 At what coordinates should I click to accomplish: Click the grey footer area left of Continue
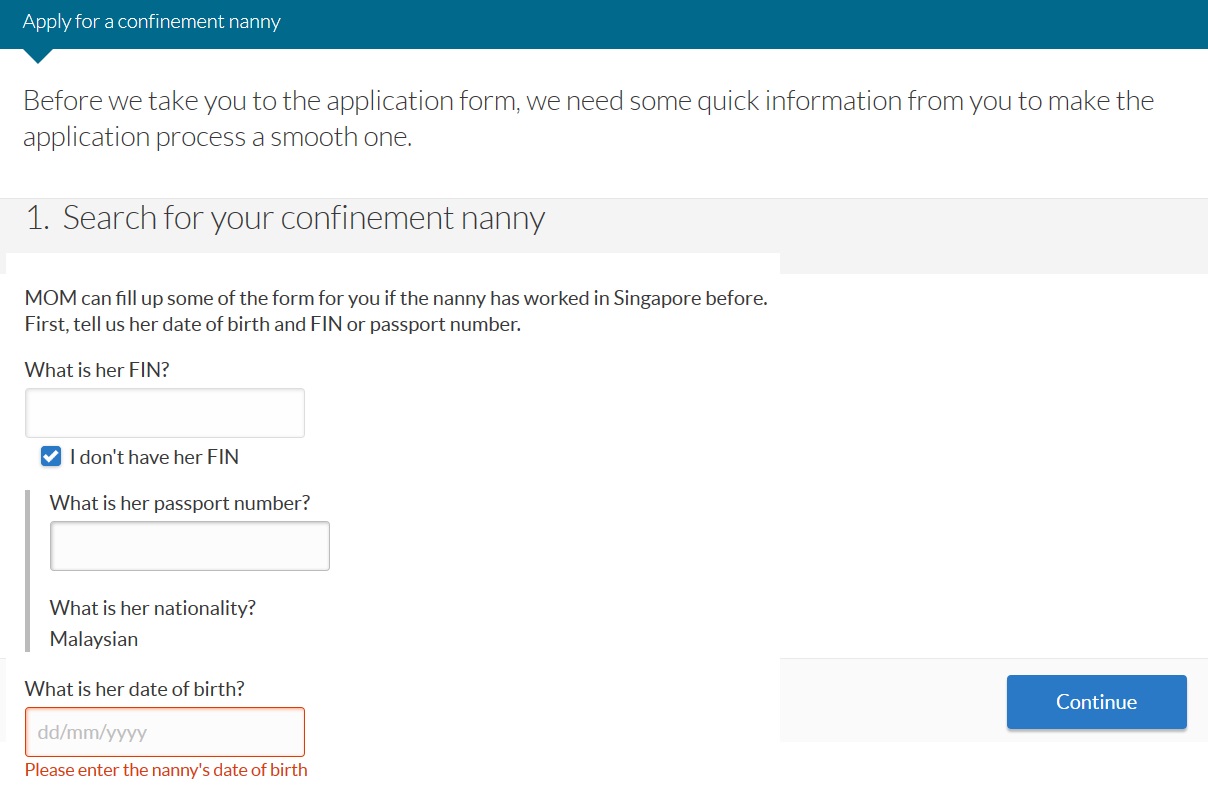point(890,700)
